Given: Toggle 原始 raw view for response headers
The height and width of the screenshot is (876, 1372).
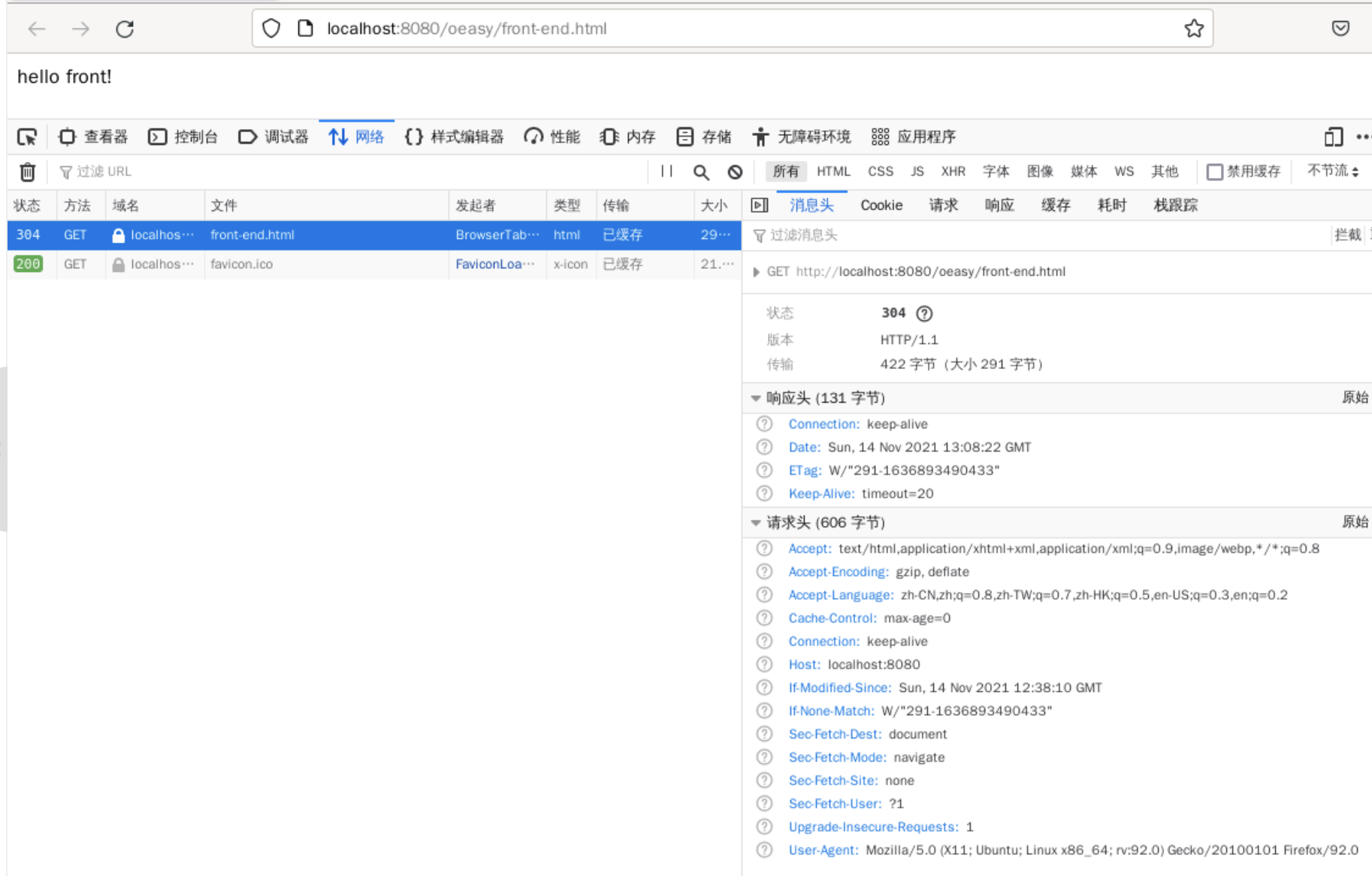Looking at the screenshot, I should click(x=1355, y=397).
